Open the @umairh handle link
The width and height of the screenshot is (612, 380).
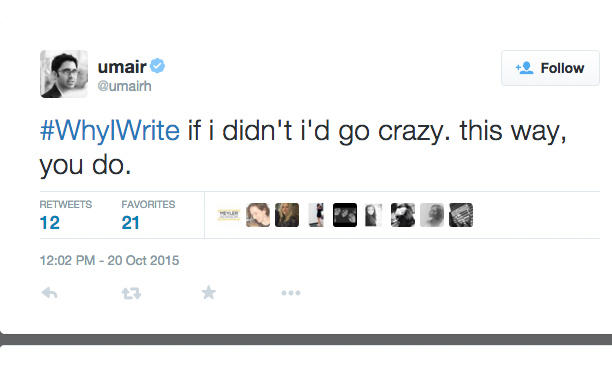coord(125,86)
